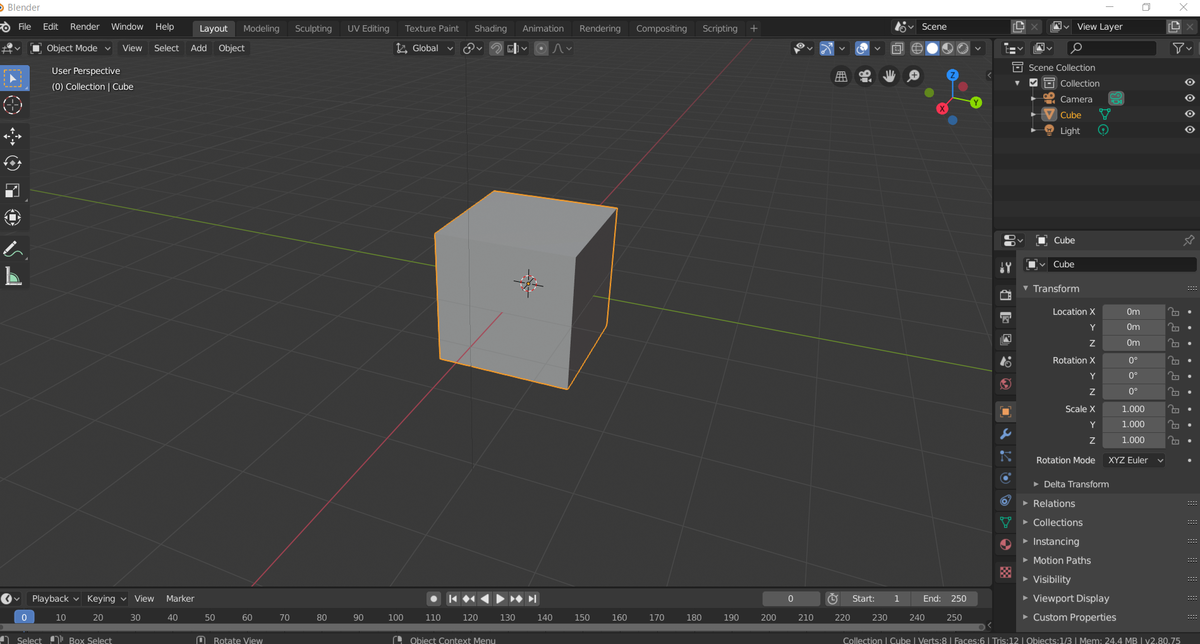Enable auto keying record button
Image resolution: width=1200 pixels, height=644 pixels.
(x=434, y=599)
